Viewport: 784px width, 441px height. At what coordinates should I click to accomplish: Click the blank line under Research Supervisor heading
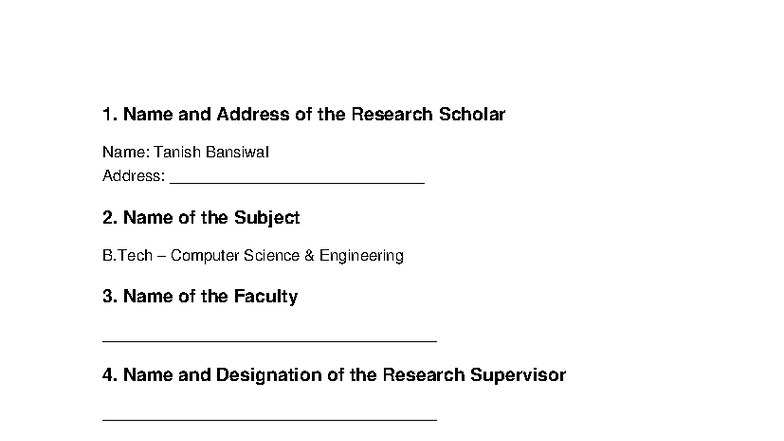[x=269, y=418]
